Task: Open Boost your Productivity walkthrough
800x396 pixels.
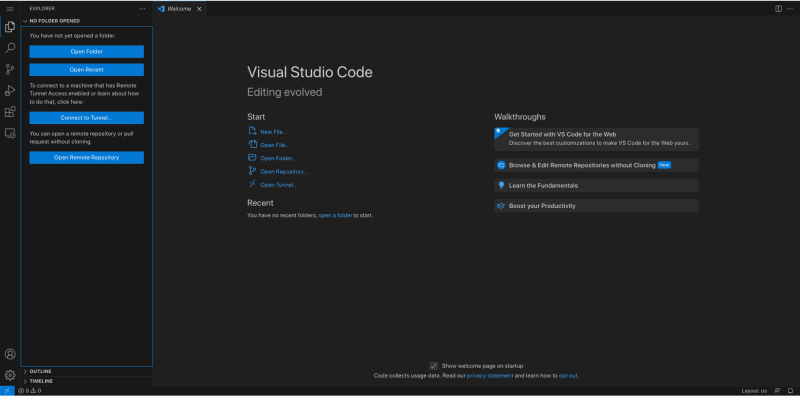Action: click(x=596, y=206)
